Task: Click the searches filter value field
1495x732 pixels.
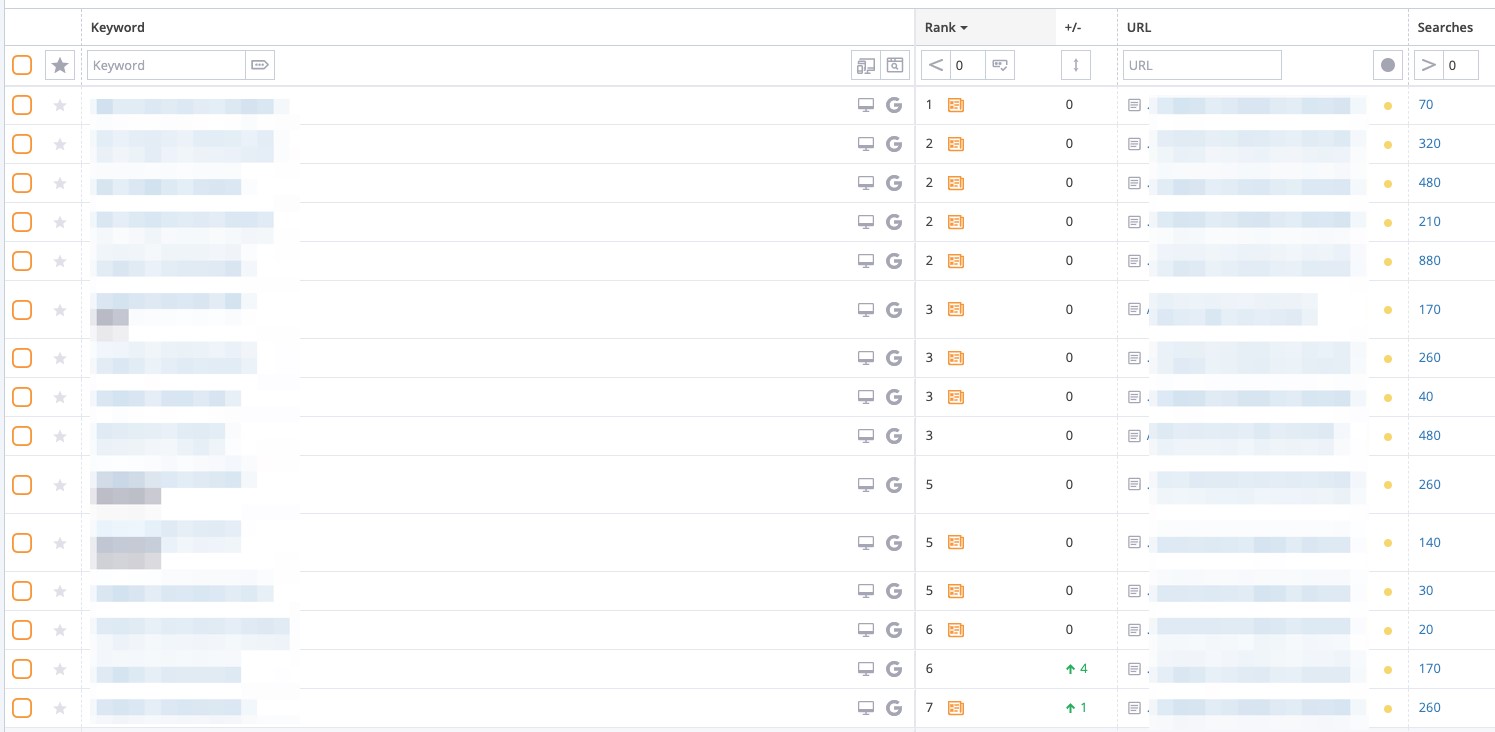Action: (x=1461, y=65)
